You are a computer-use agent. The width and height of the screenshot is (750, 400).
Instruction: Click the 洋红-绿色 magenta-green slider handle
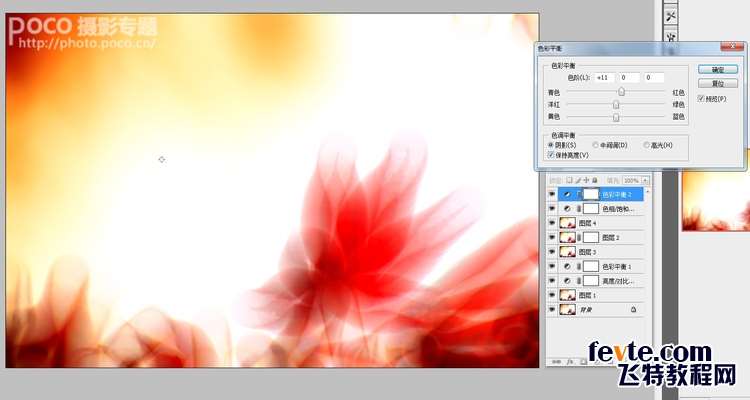coord(616,104)
